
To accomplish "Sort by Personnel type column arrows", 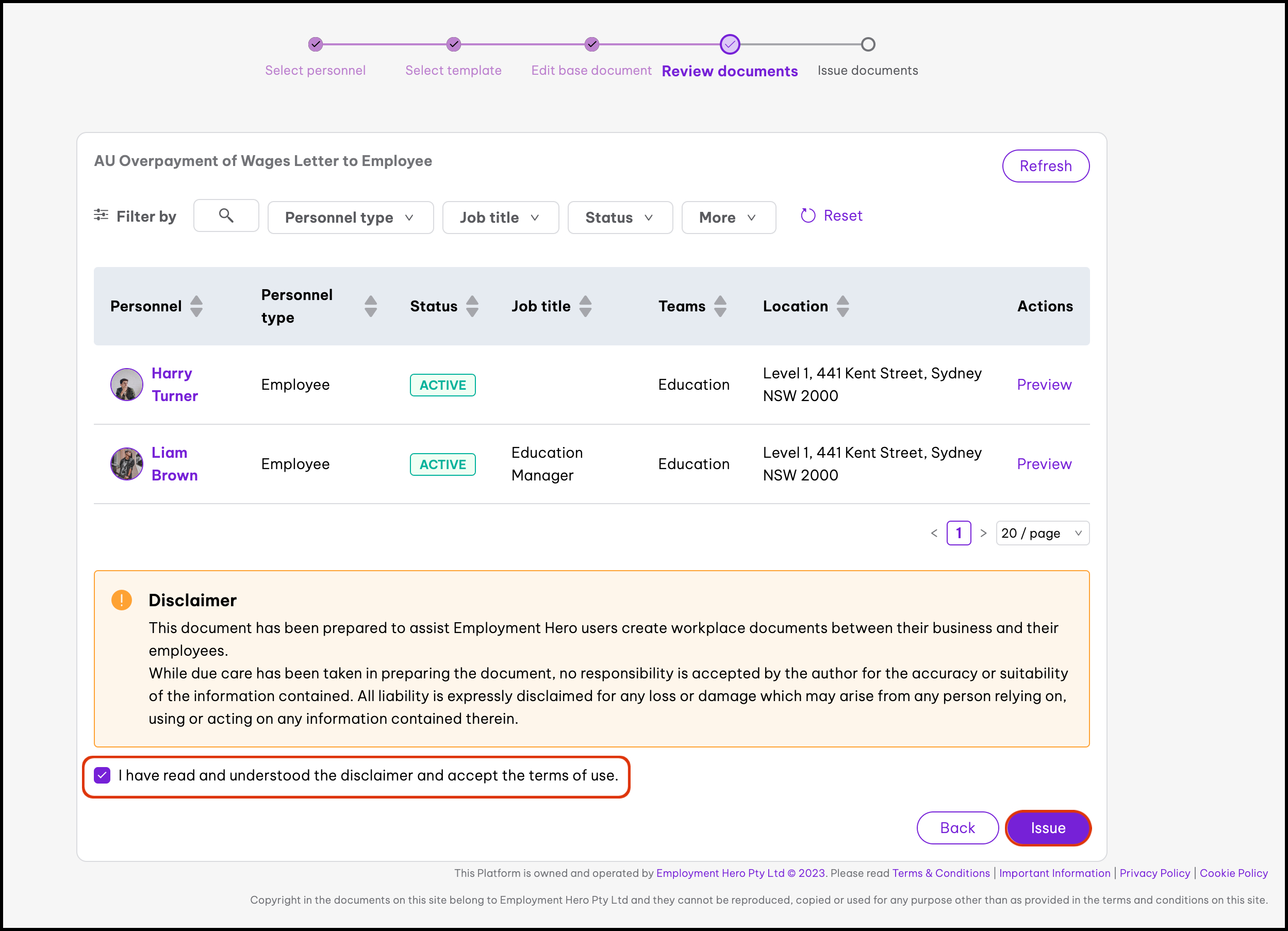I will click(x=370, y=306).
